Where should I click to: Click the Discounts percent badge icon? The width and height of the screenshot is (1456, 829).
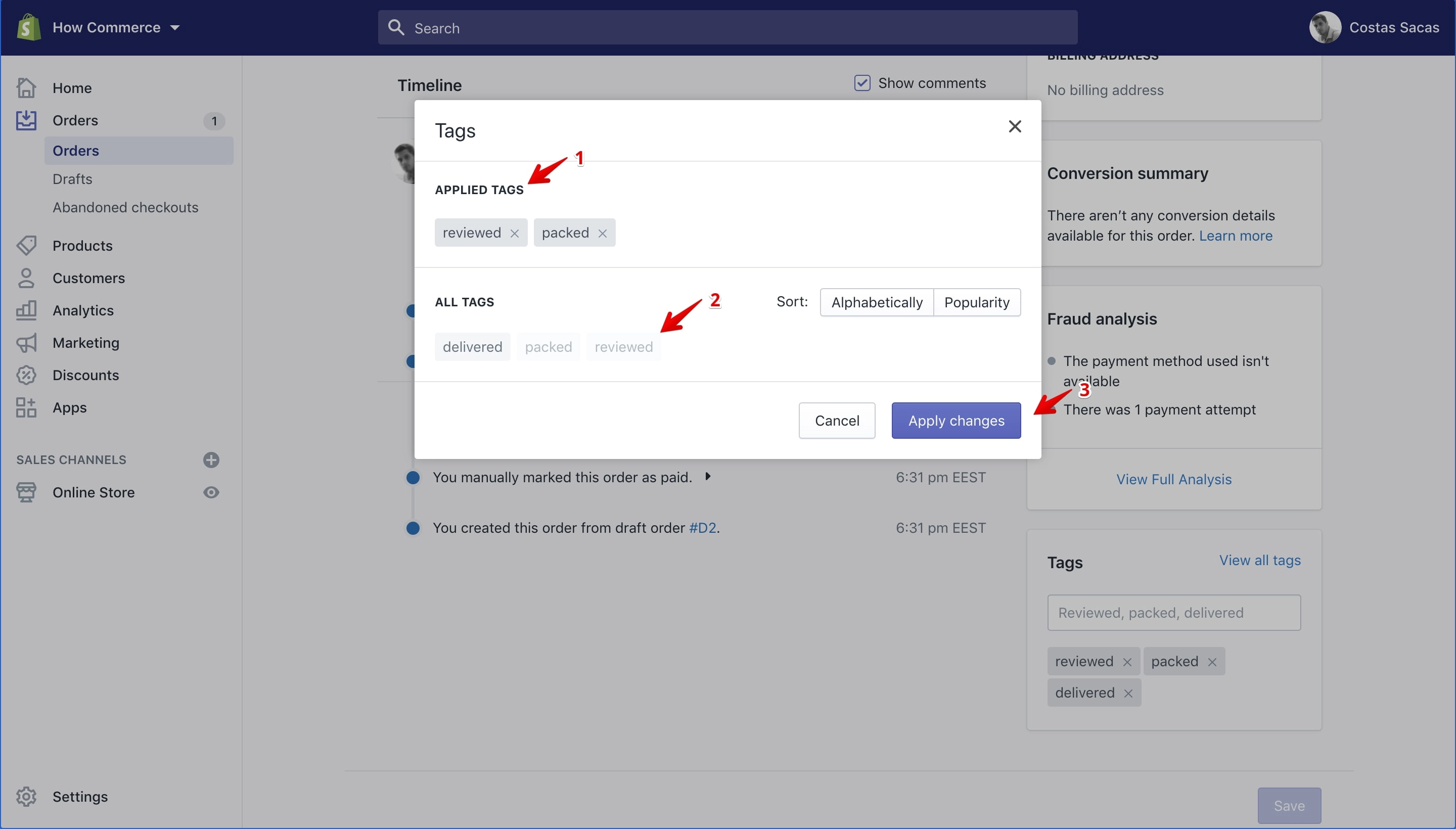click(x=26, y=375)
